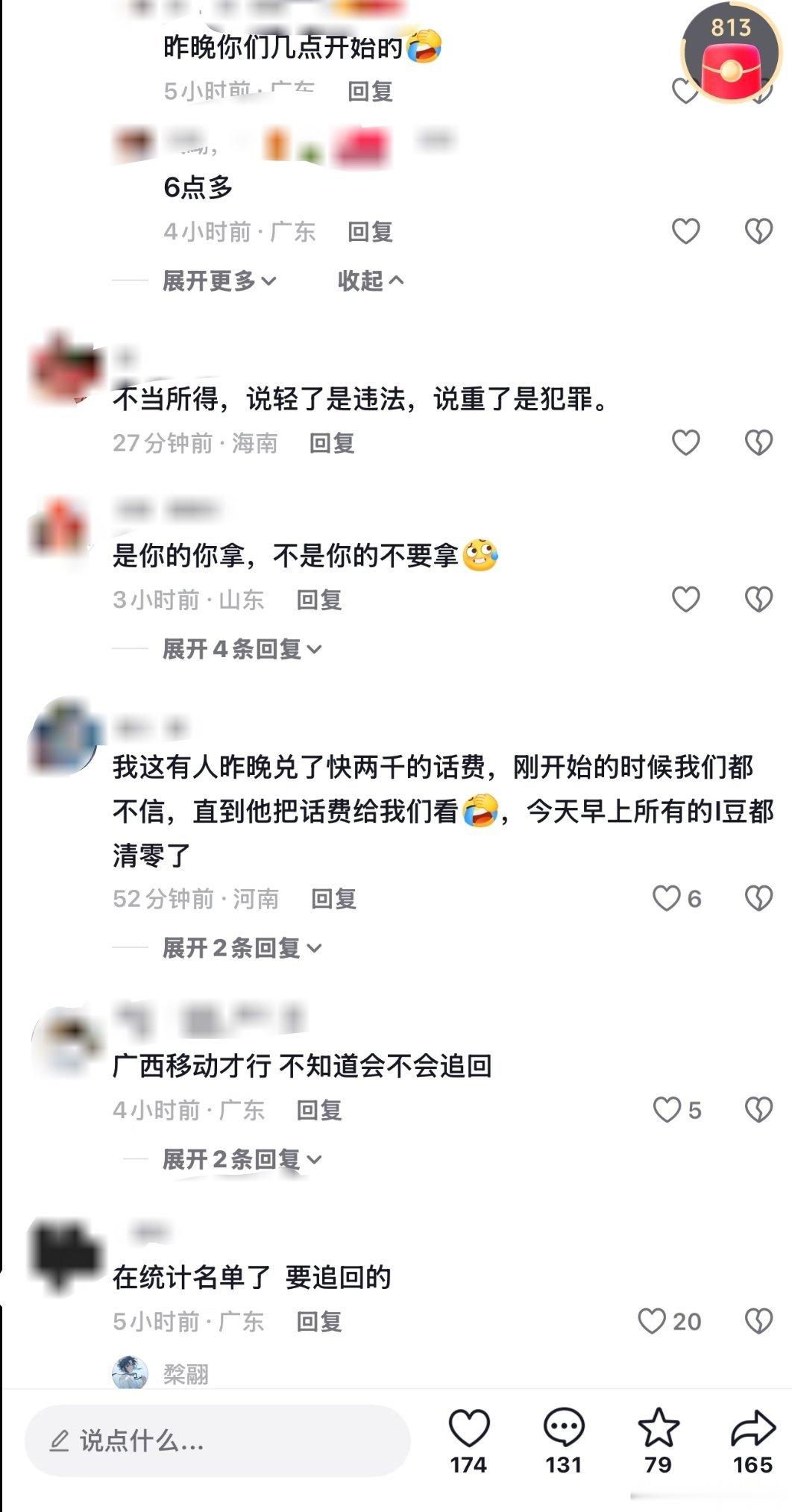Like the video with 174 likes
The width and height of the screenshot is (792, 1512).
point(468,1441)
